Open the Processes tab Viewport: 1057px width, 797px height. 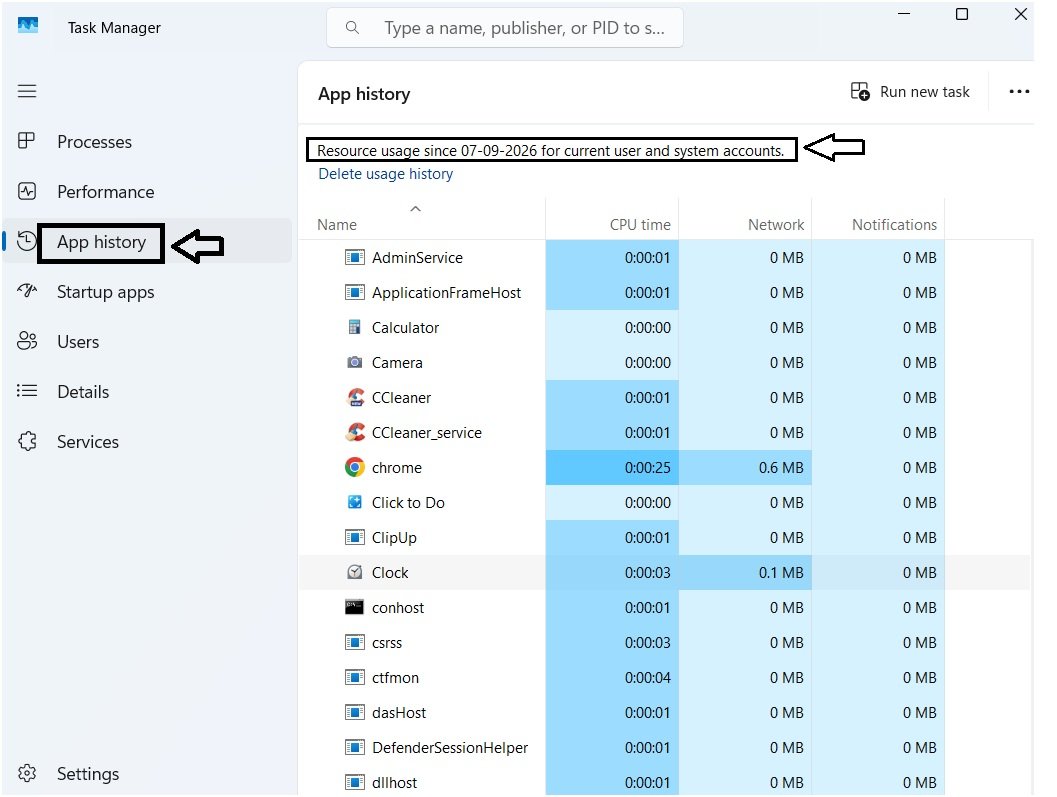point(94,142)
